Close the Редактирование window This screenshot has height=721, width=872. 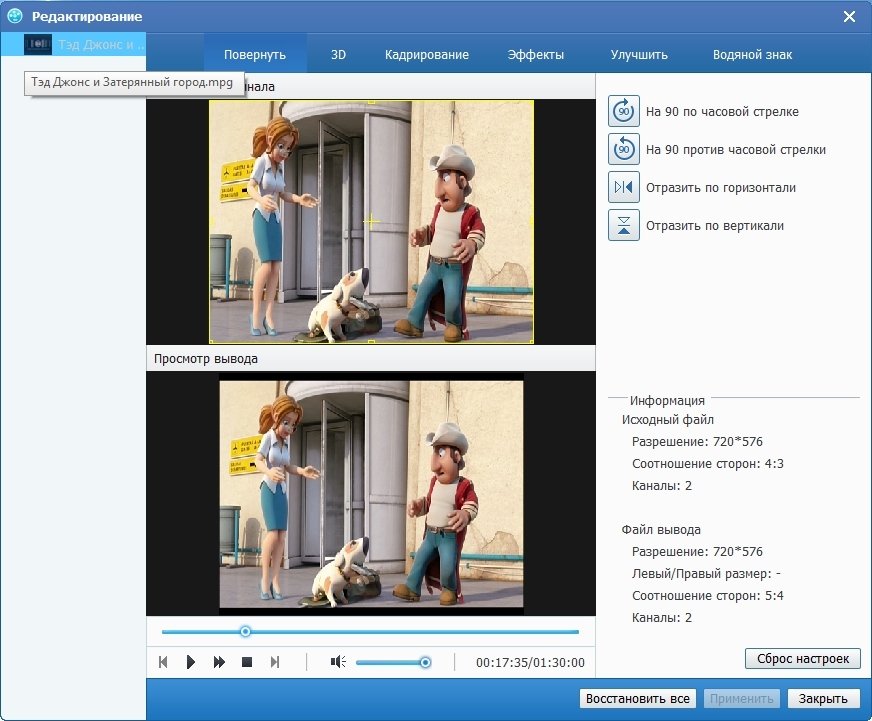point(849,17)
